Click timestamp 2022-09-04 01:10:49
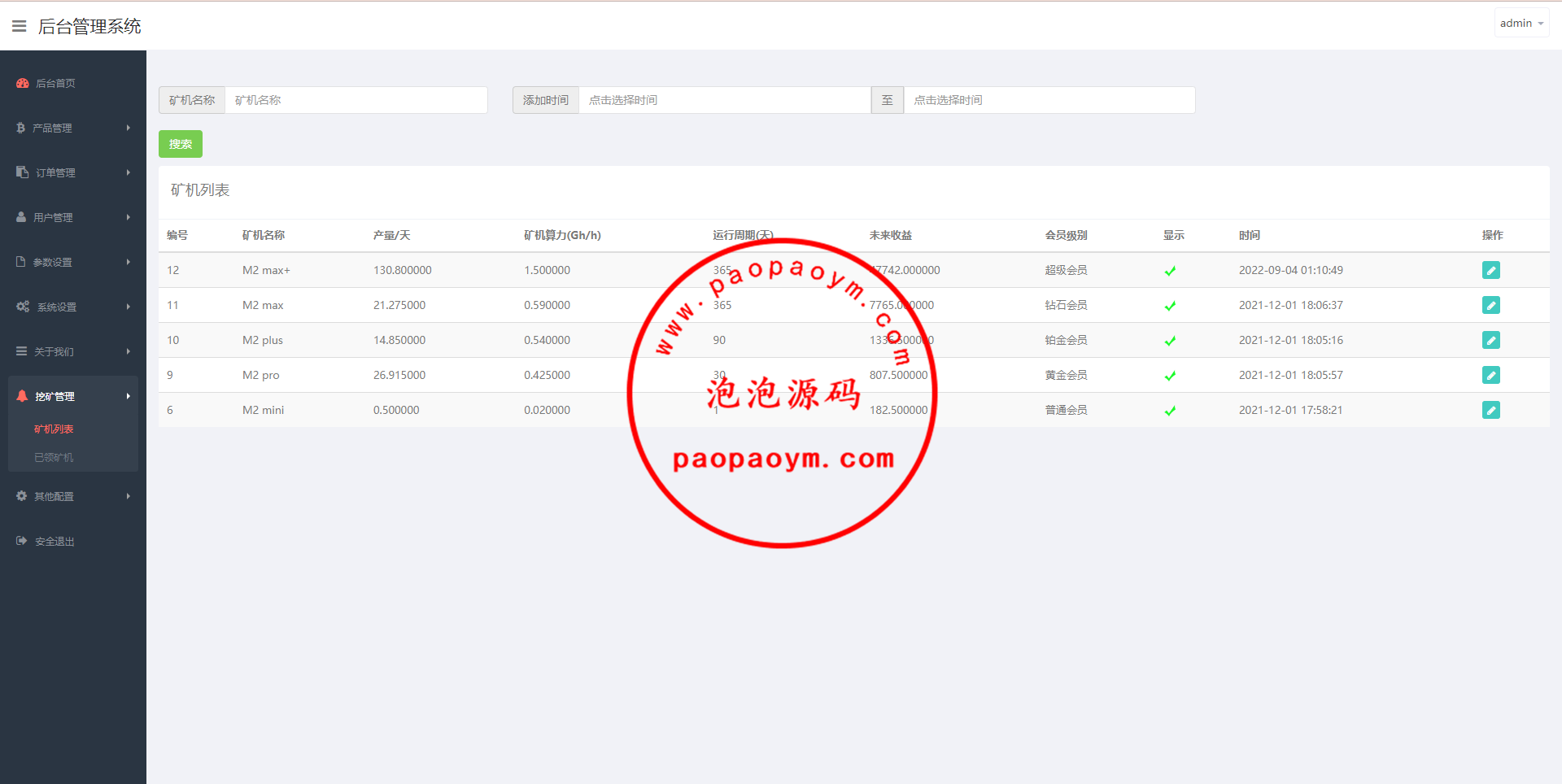 (1291, 270)
